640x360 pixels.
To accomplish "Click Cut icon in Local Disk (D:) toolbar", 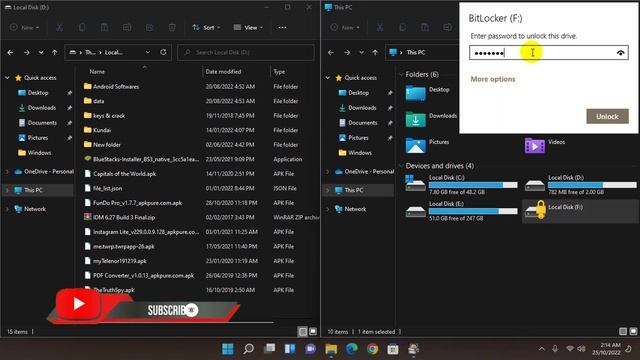I will point(60,27).
